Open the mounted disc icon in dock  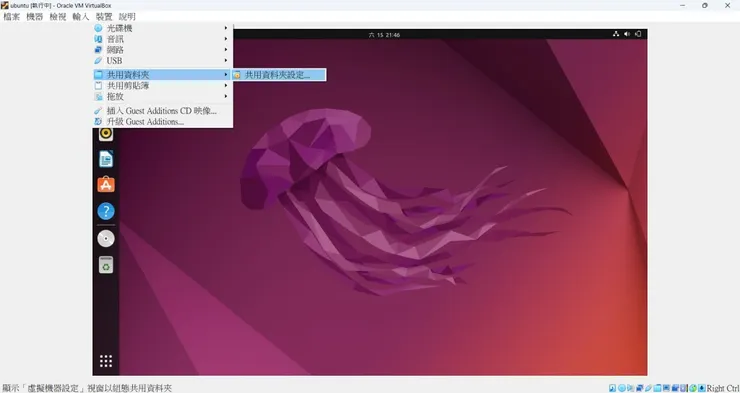point(106,239)
